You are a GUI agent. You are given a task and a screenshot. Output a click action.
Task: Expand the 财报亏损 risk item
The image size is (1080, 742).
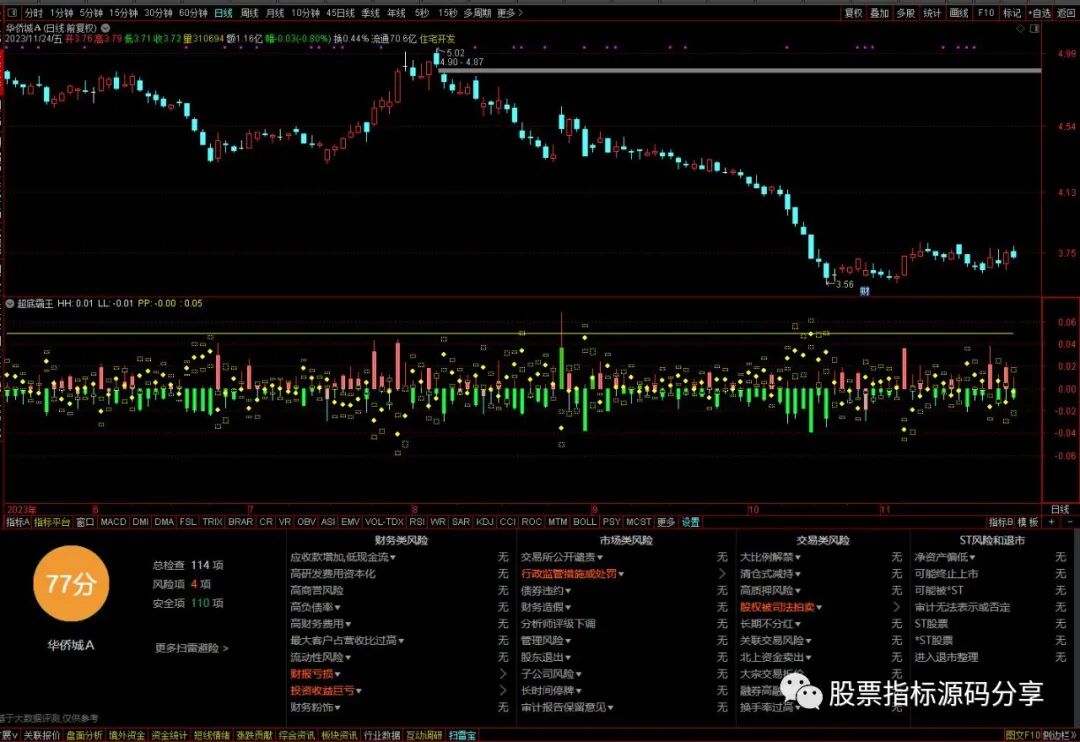pos(315,674)
